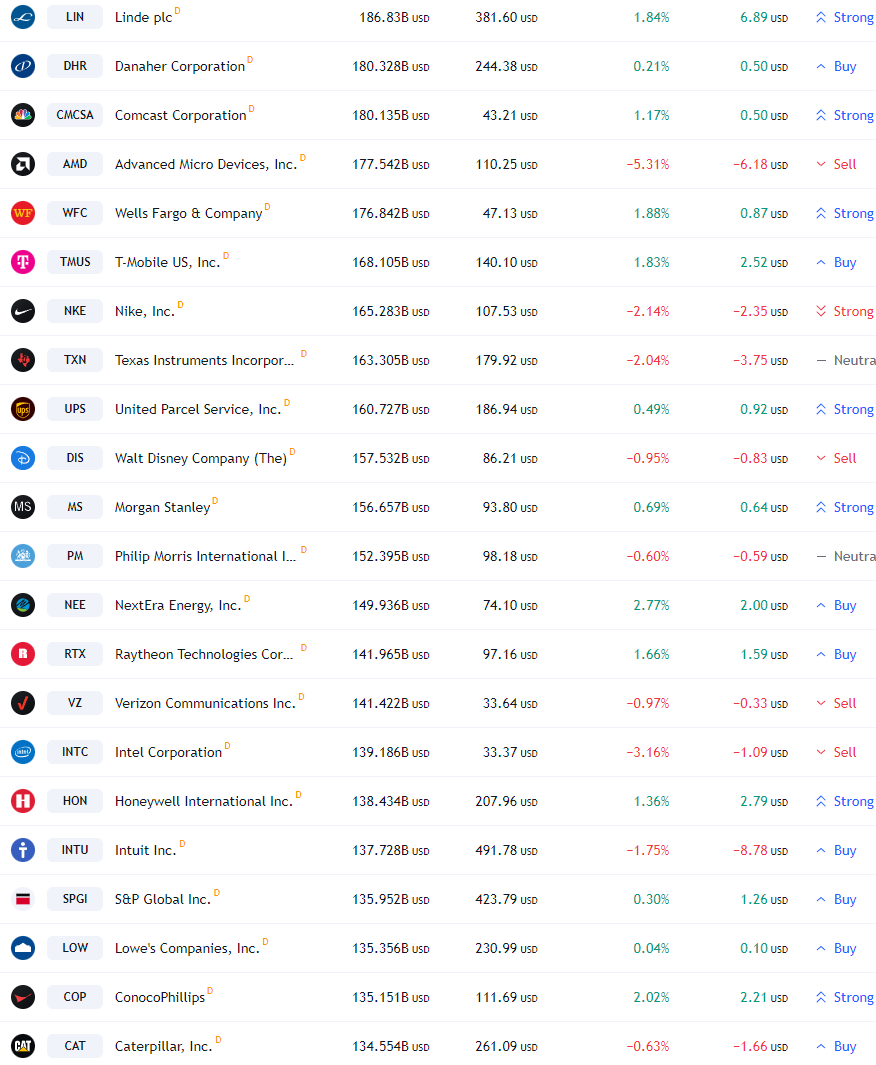Follow the Nike, Inc. company link
876x1065 pixels.
(x=145, y=311)
